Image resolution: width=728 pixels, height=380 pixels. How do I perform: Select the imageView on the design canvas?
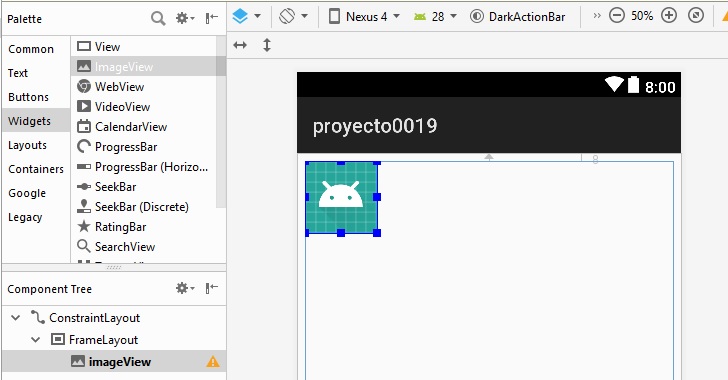[x=341, y=197]
